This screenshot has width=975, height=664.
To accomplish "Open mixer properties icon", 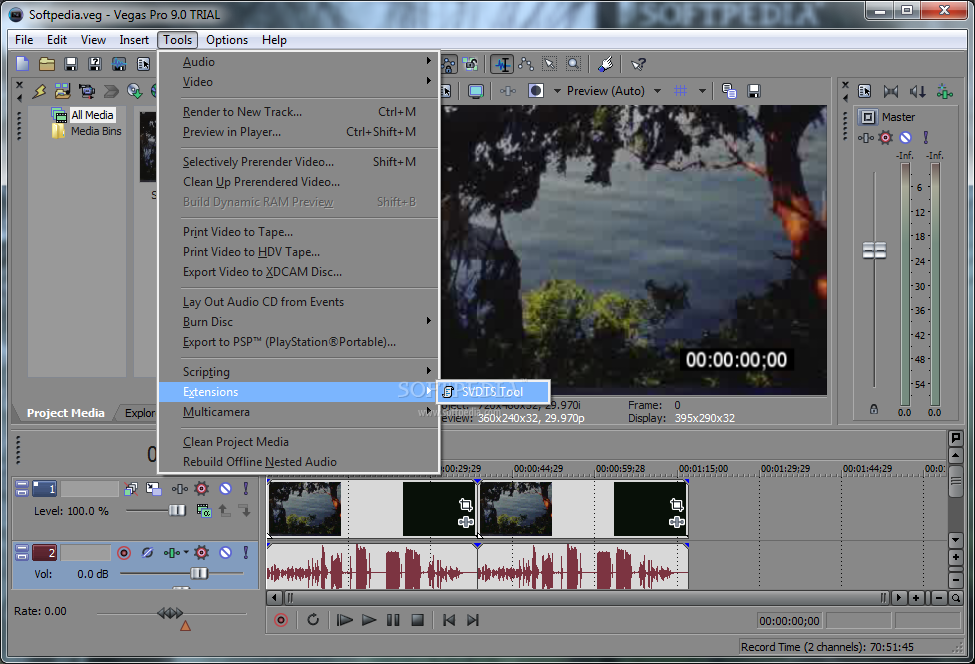I will pyautogui.click(x=864, y=91).
